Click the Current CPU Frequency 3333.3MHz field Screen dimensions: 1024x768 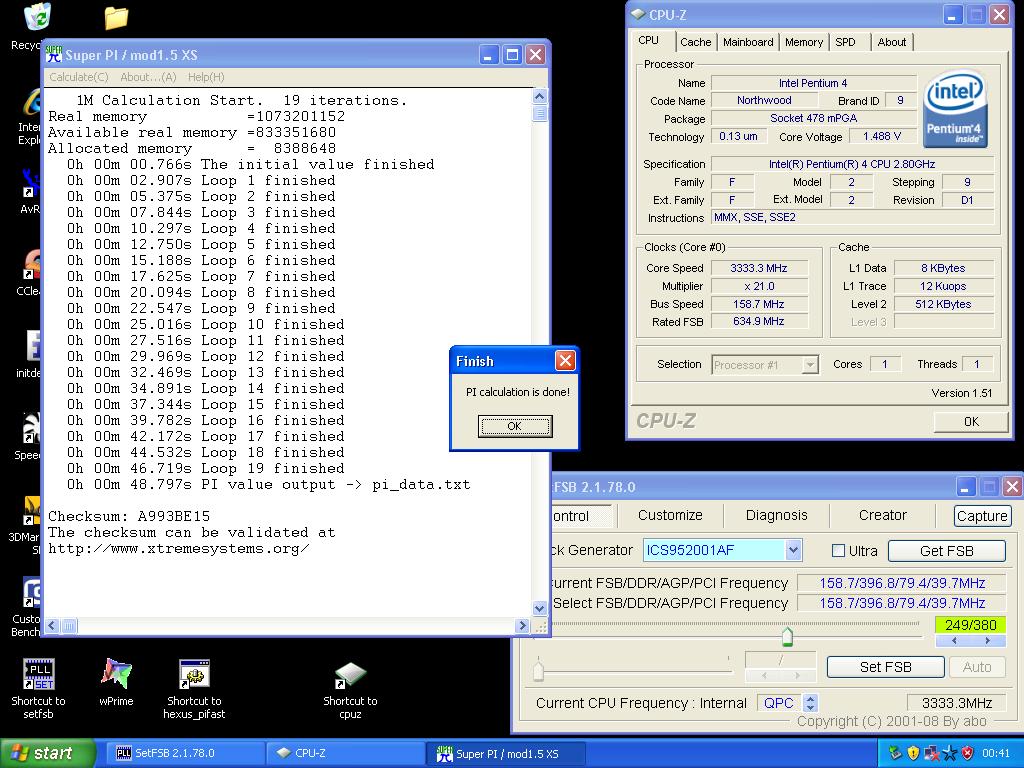(957, 703)
